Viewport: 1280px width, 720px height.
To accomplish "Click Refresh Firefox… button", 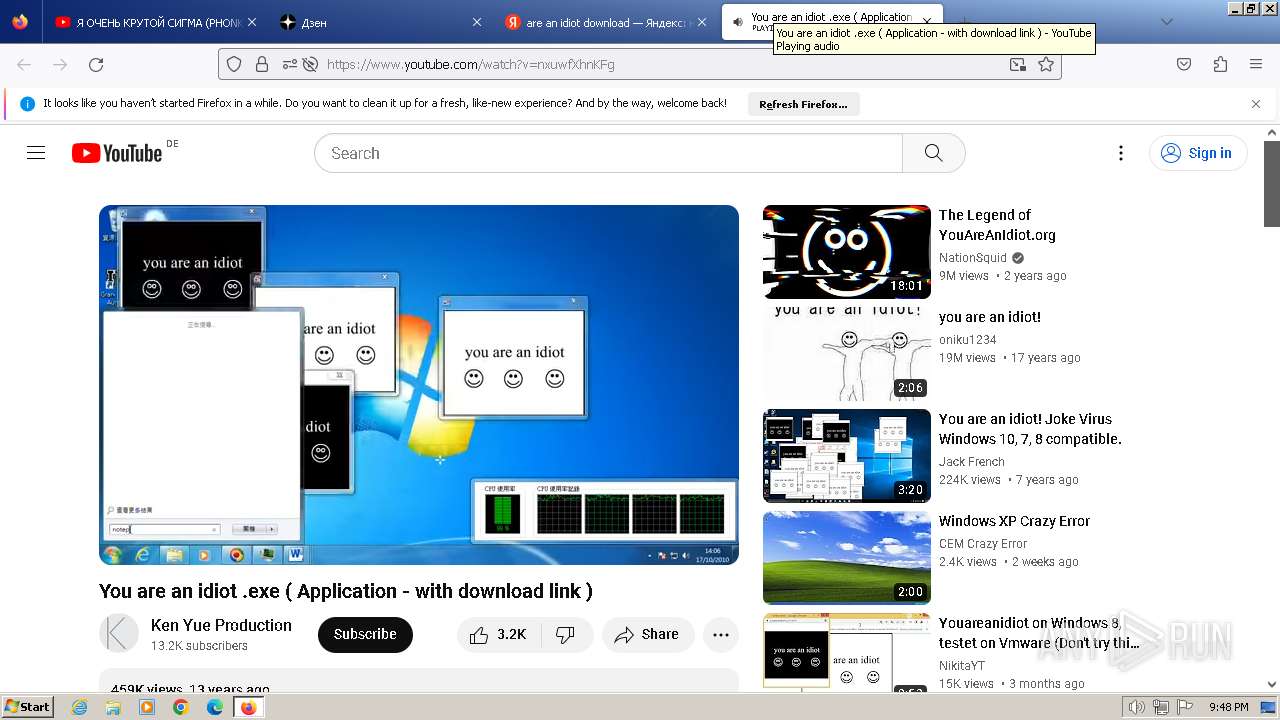I will pyautogui.click(x=803, y=104).
